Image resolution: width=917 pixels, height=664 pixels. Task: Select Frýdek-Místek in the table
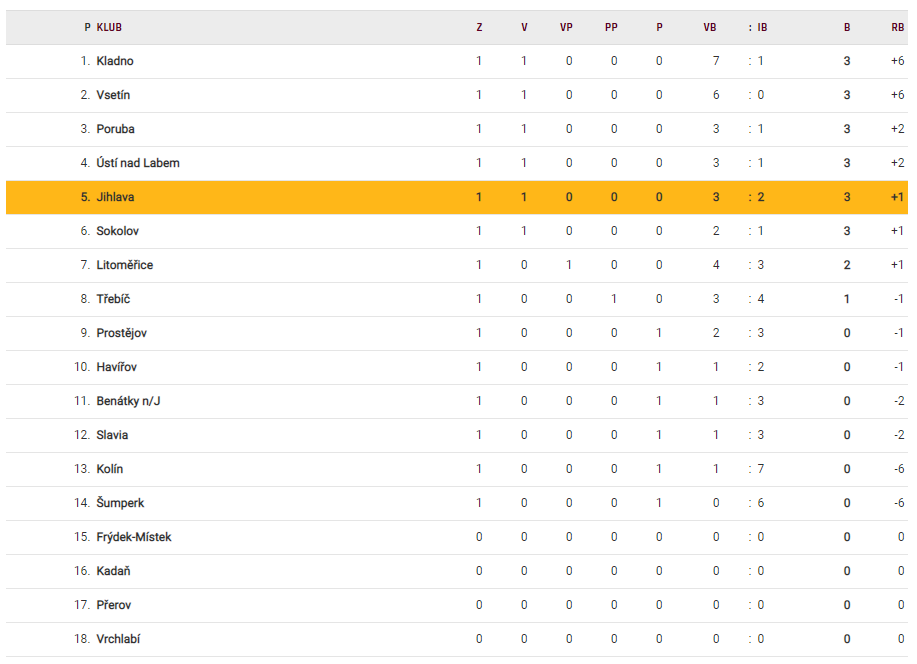pyautogui.click(x=134, y=537)
